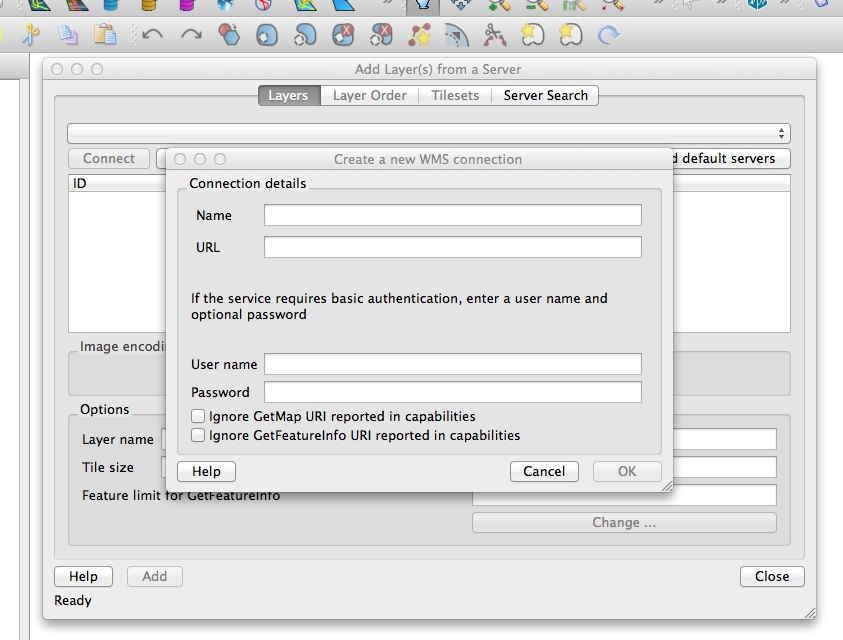
Task: Close the Add Layer(s) from a Server window
Action: tap(57, 69)
